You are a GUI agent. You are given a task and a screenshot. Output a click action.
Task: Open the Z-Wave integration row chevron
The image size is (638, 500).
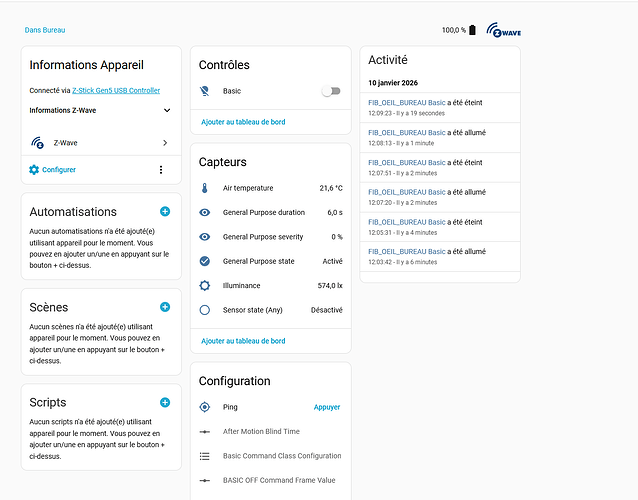coord(165,143)
